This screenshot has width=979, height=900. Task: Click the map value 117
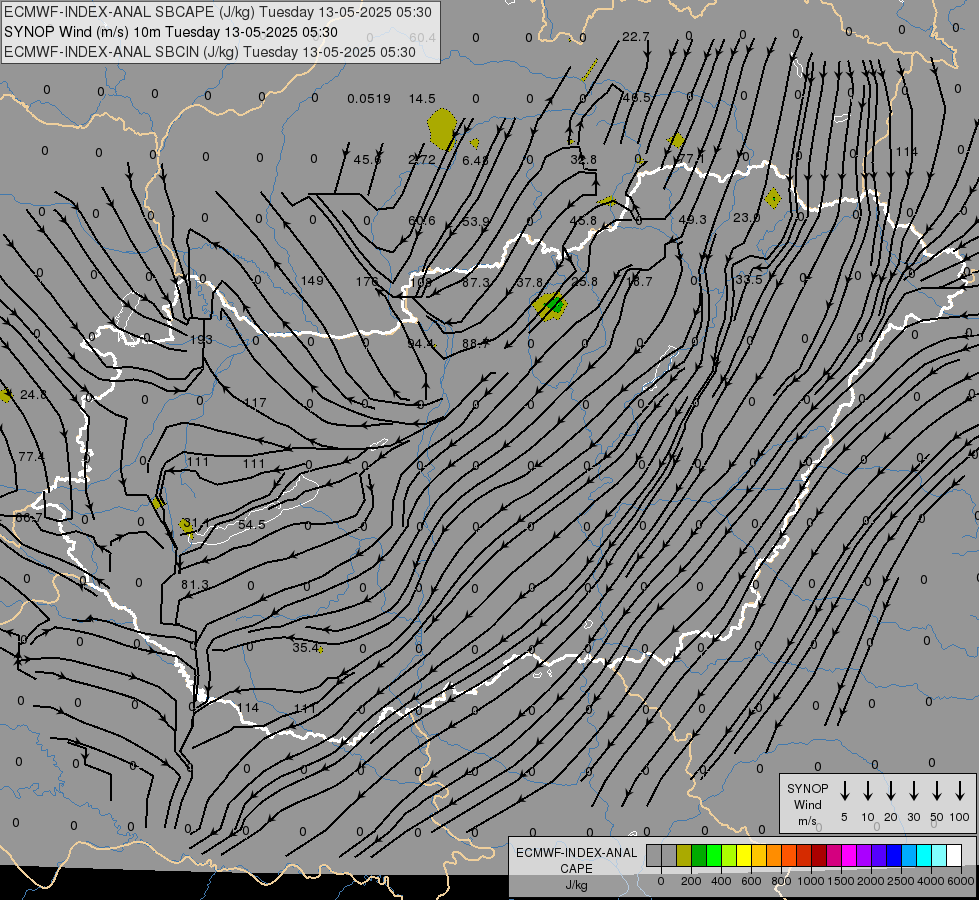tap(255, 403)
